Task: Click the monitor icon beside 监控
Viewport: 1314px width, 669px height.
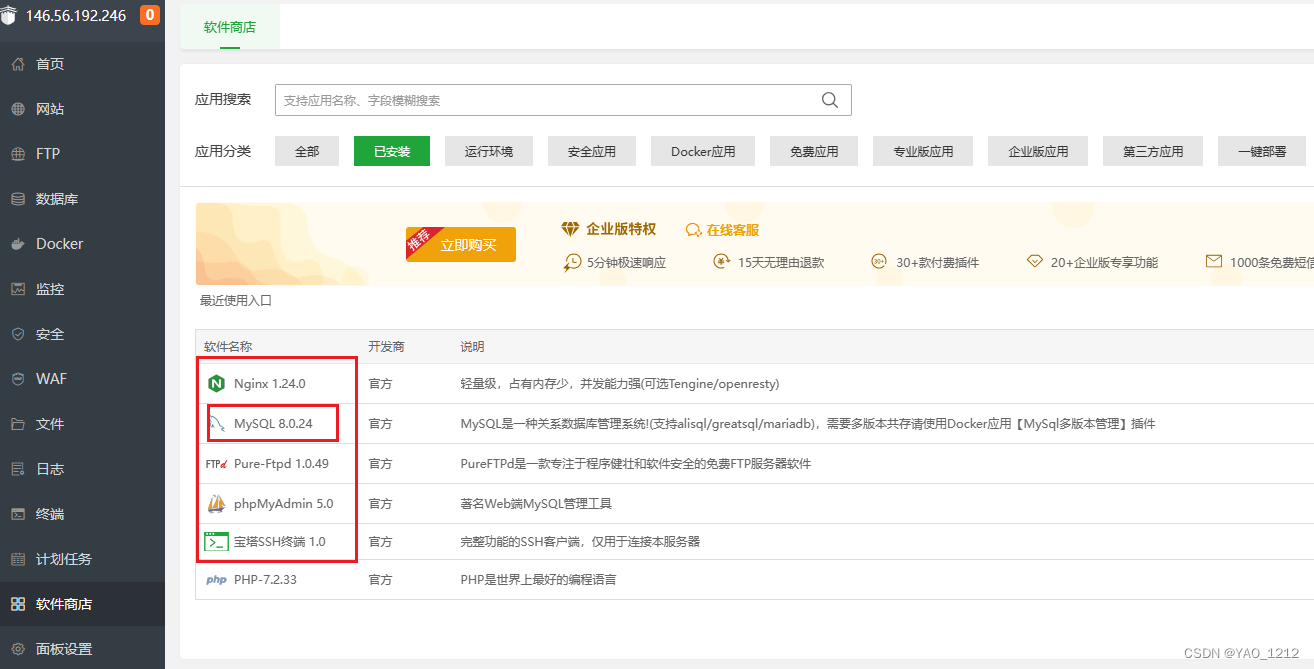Action: (x=18, y=289)
